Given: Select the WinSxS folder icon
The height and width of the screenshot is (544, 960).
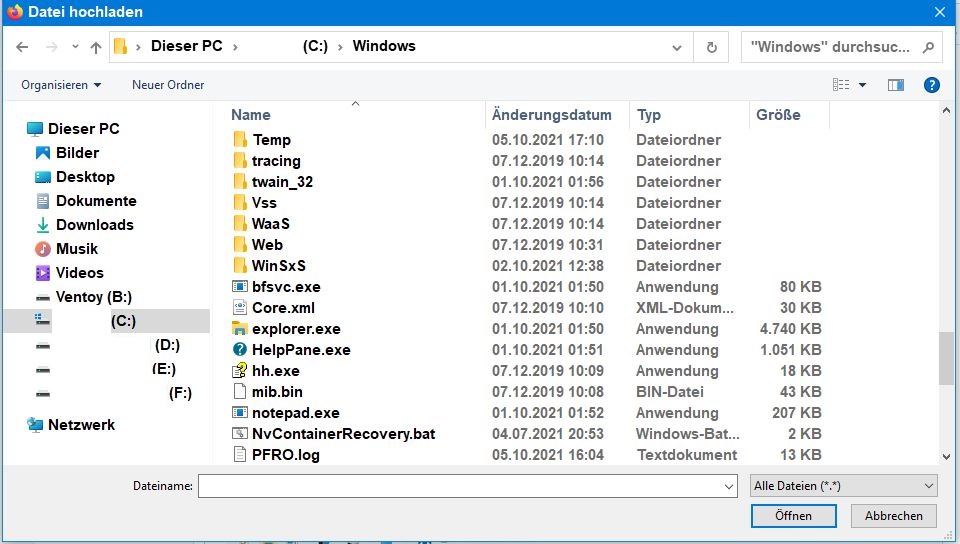Looking at the screenshot, I should pyautogui.click(x=240, y=266).
